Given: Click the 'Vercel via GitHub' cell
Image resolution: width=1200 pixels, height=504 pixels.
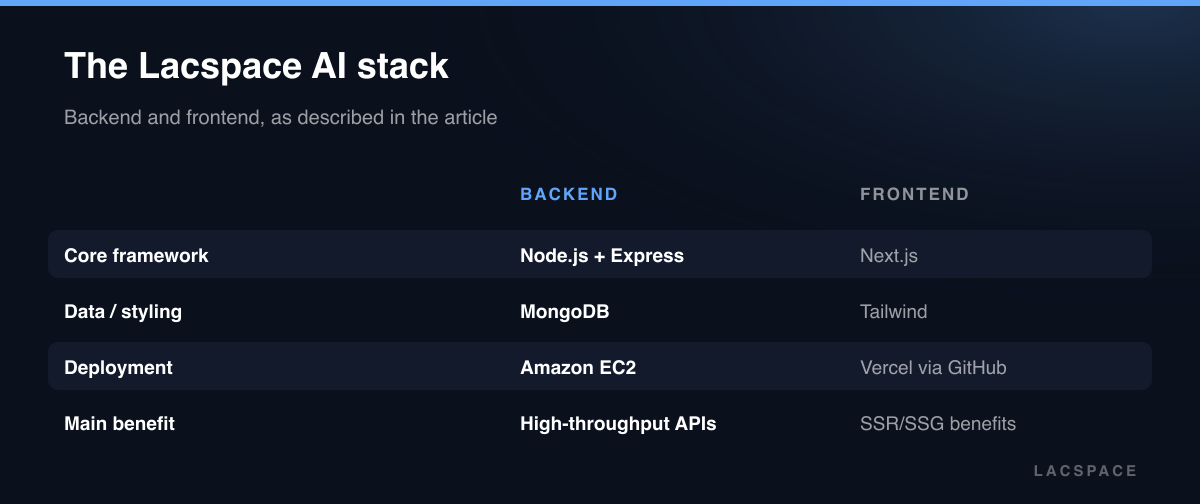Looking at the screenshot, I should pyautogui.click(x=933, y=367).
